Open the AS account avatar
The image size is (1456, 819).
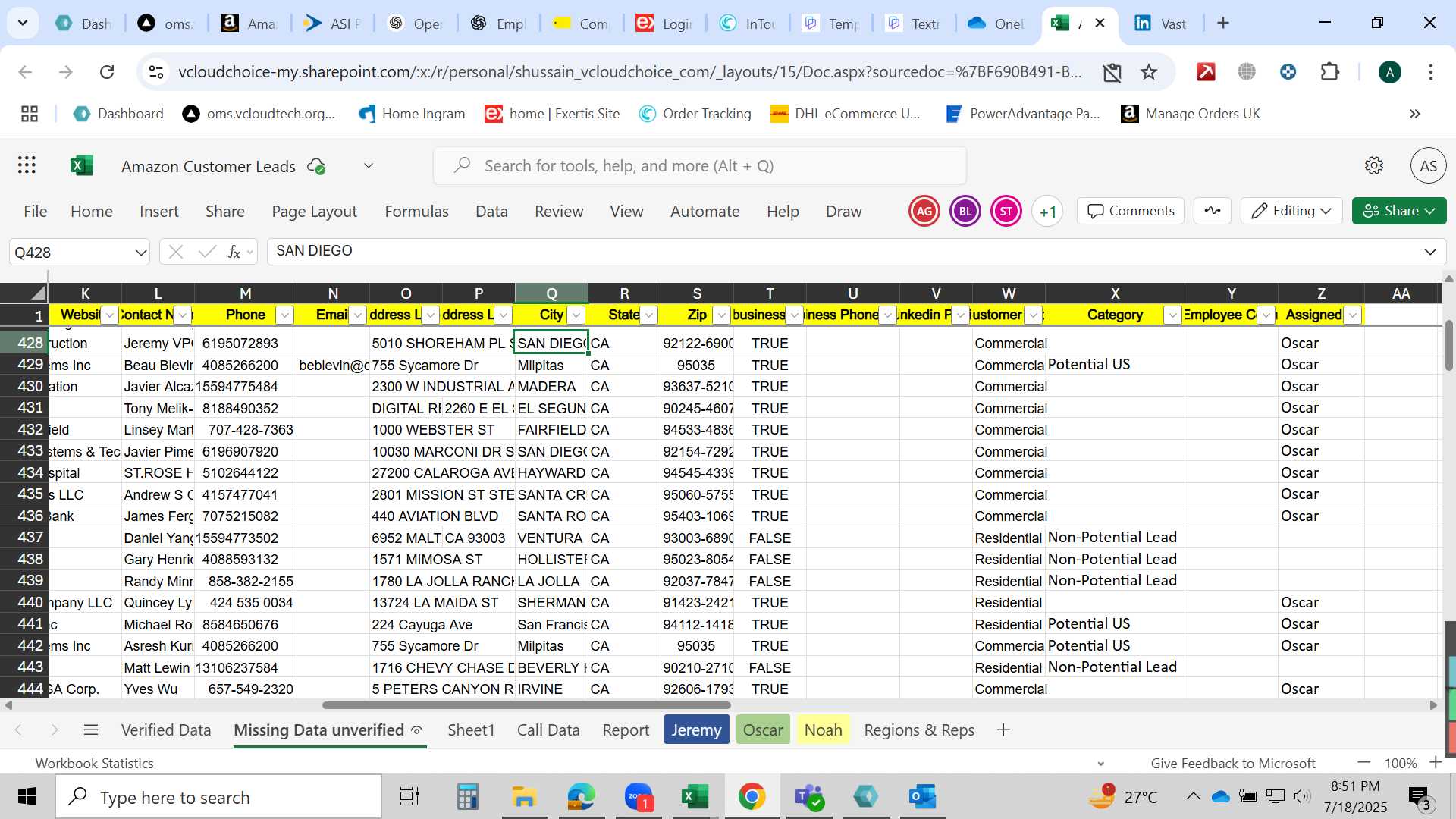(x=1428, y=165)
